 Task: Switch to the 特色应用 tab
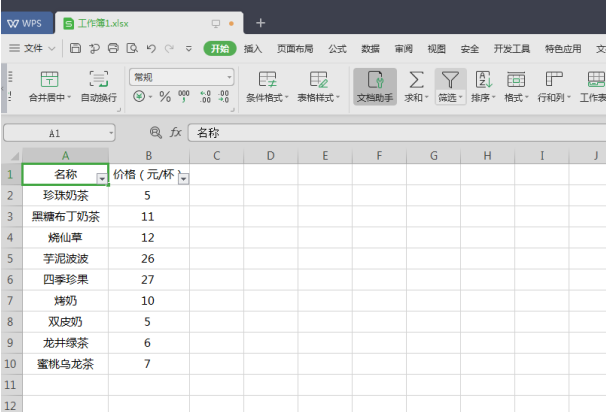click(x=563, y=49)
